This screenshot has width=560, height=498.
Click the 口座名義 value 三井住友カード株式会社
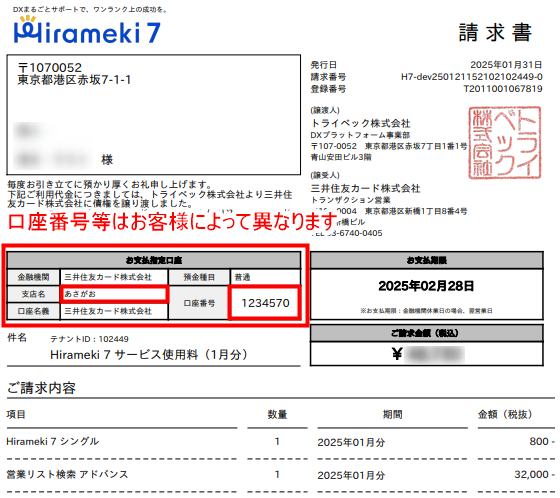coord(108,311)
